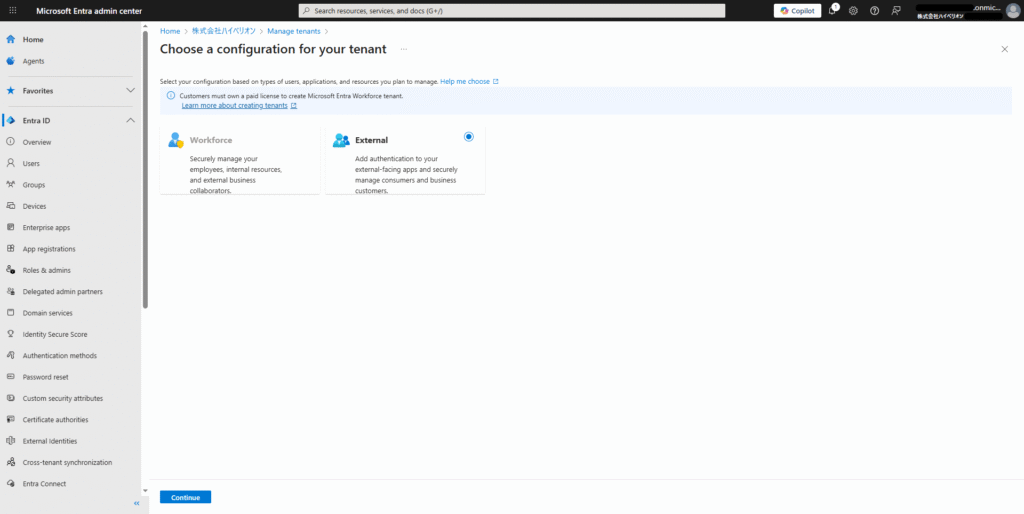Screen dimensions: 1024x514
Task: Click the Devices sidebar icon
Action: coord(11,206)
